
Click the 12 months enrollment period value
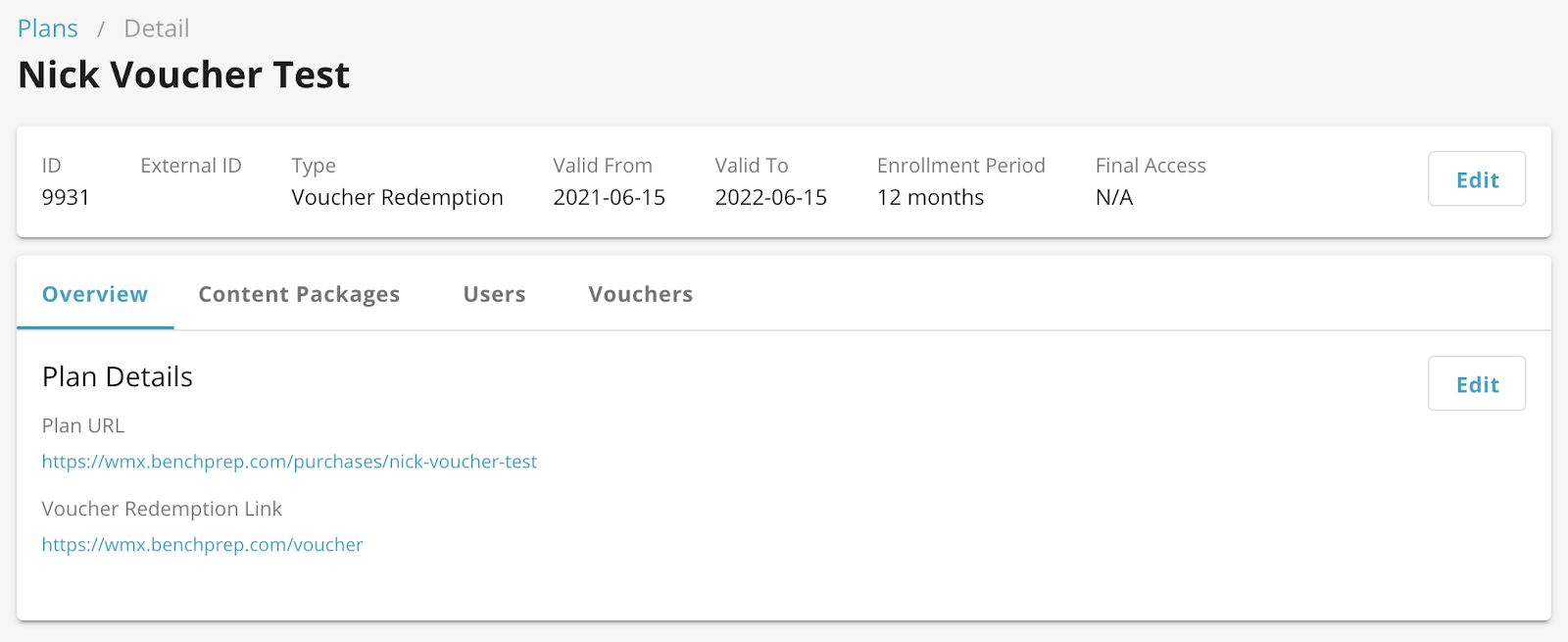[x=930, y=198]
